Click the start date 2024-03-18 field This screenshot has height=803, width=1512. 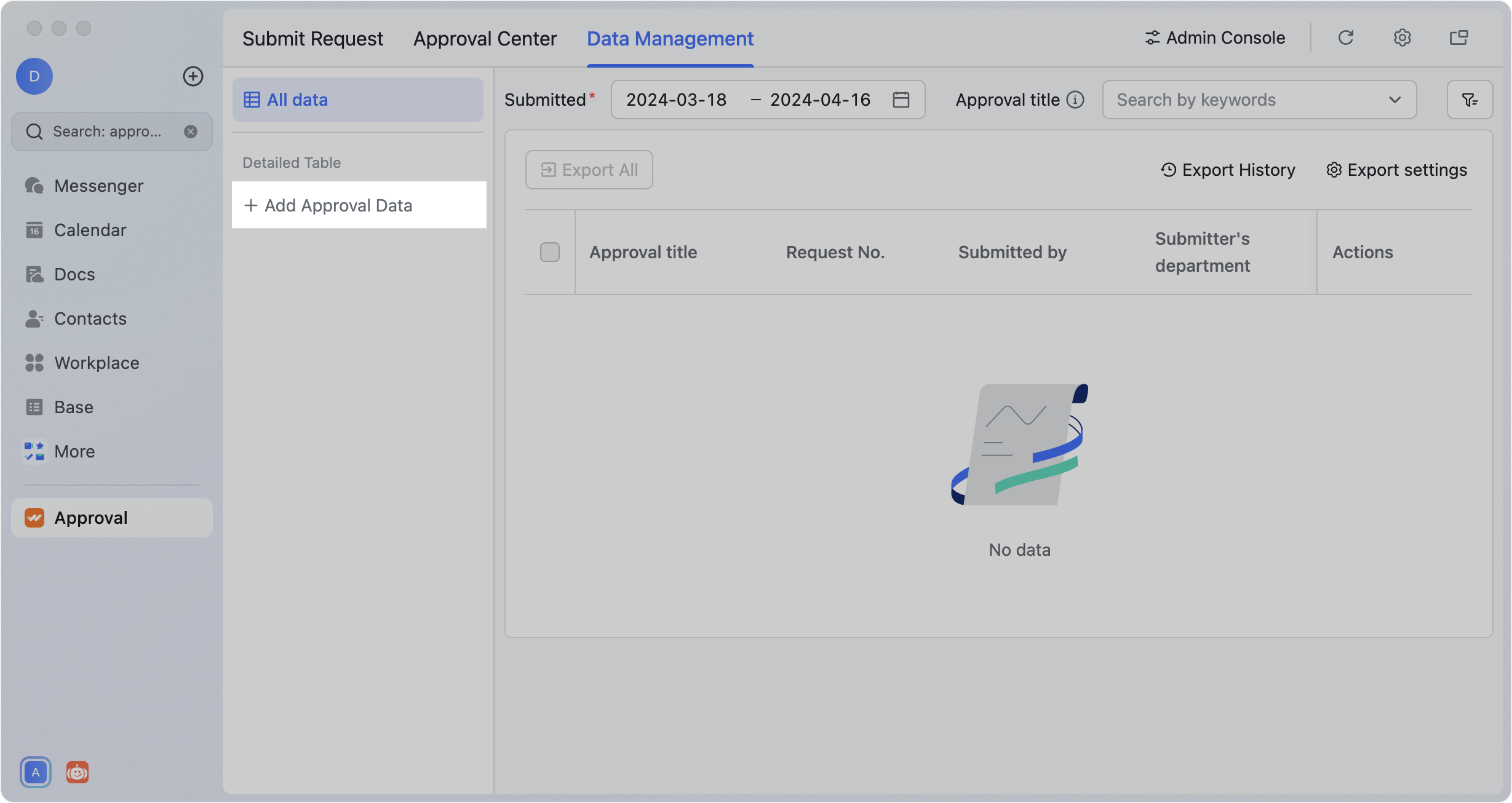676,100
